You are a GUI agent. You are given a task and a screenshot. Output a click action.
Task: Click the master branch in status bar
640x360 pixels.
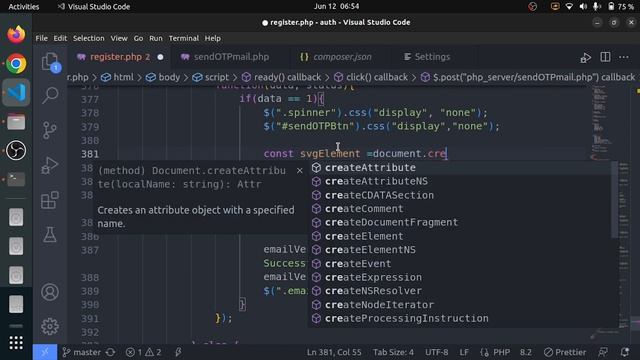[81, 352]
